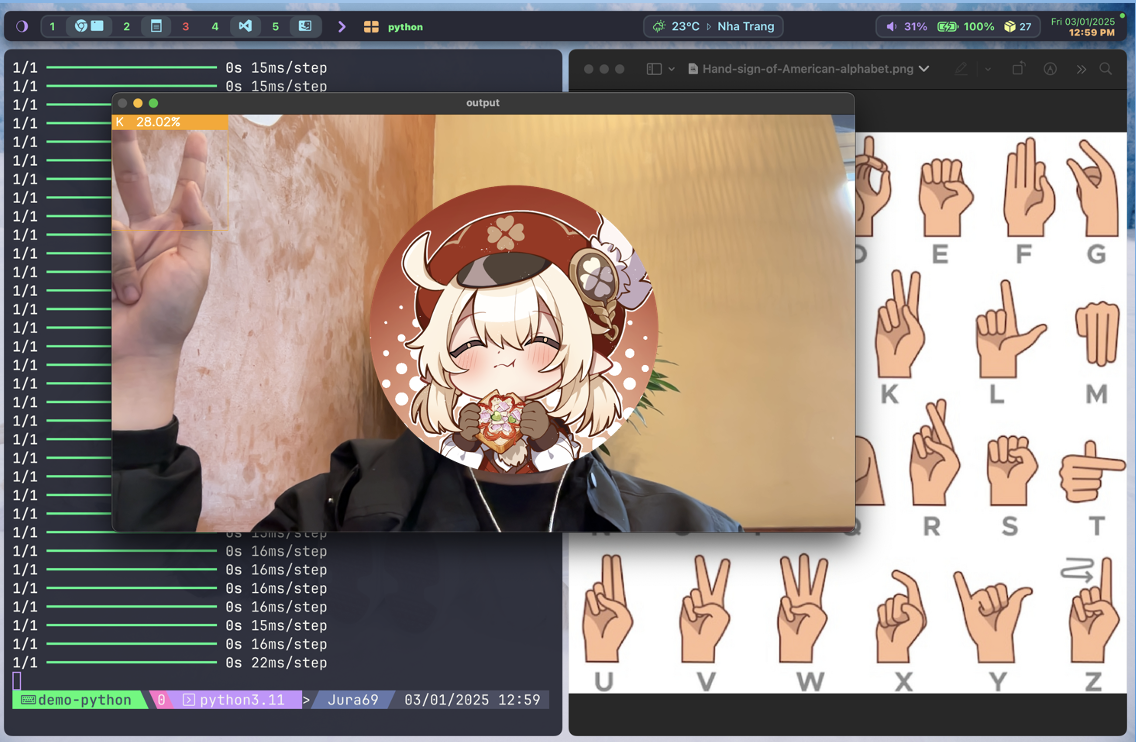Click the weather icon in top bar
Image resolution: width=1136 pixels, height=742 pixels.
click(x=659, y=26)
